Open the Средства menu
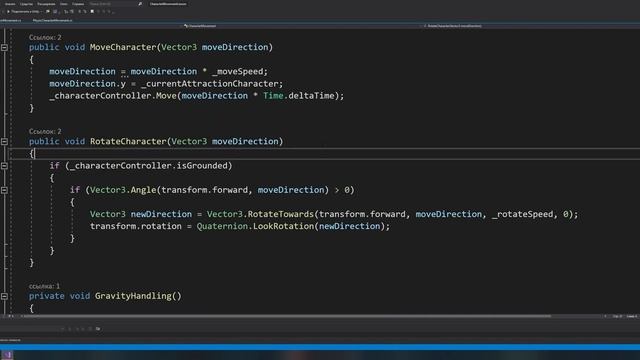This screenshot has width=640, height=360. (x=26, y=4)
